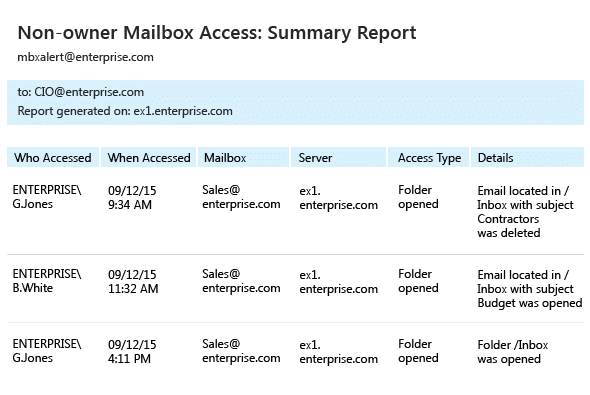Select the report title heading text

[217, 33]
